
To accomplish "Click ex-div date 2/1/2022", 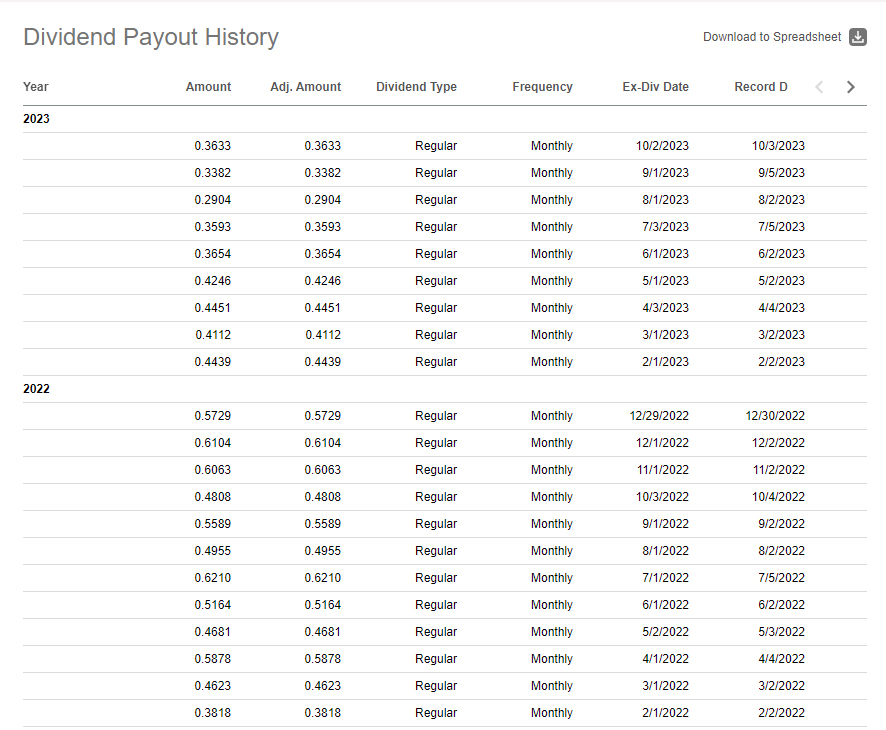I will click(666, 714).
